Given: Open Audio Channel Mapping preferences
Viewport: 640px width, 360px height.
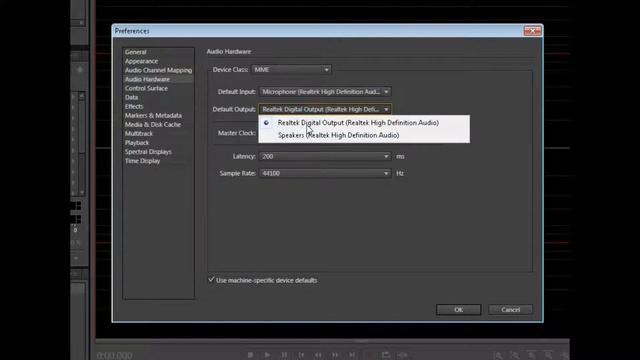Looking at the screenshot, I should pos(158,70).
